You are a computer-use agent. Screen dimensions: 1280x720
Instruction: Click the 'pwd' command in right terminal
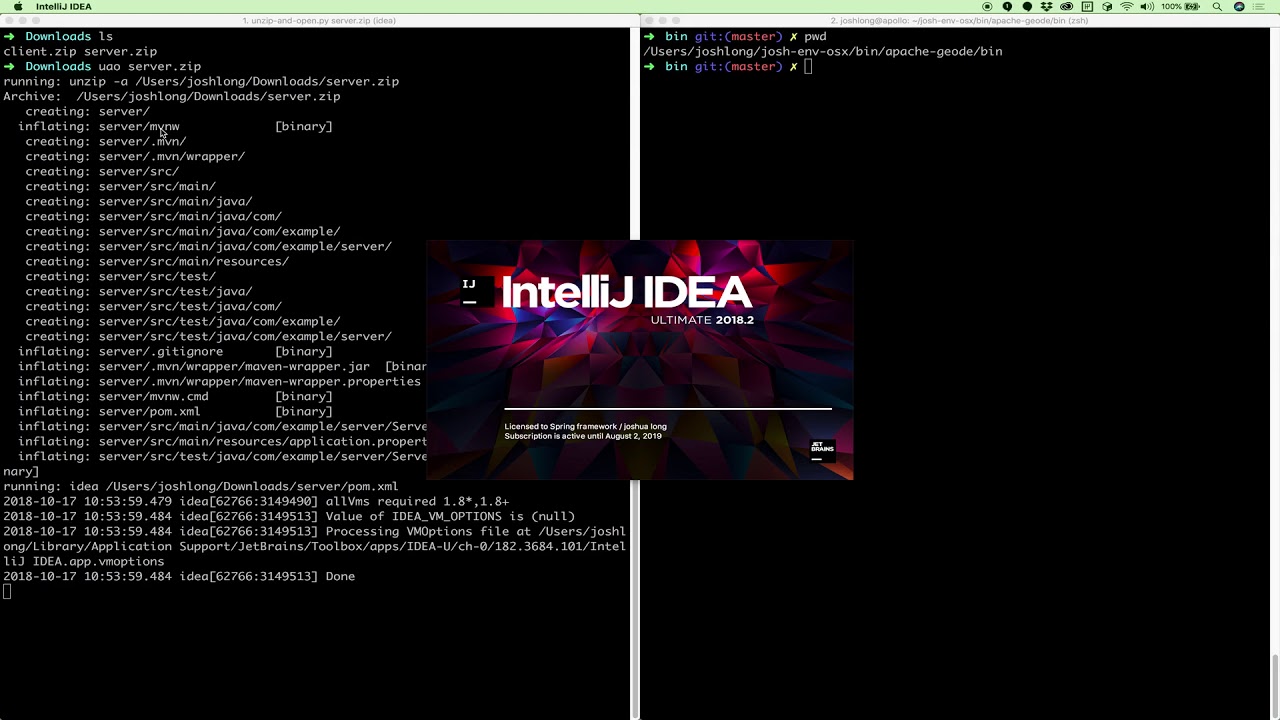[815, 37]
